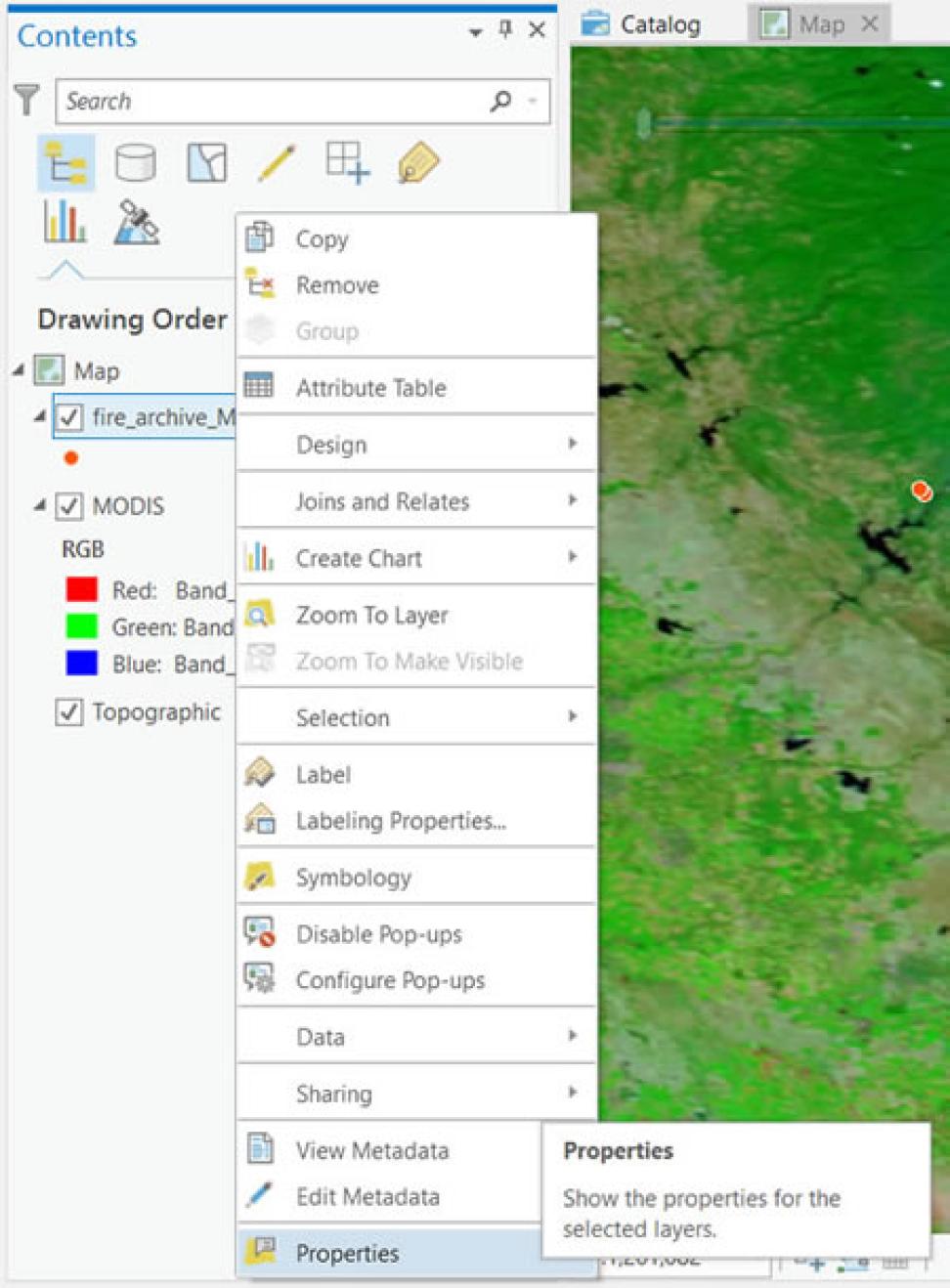
Task: Open the Contents pane options dropdown arrow
Action: pyautogui.click(x=475, y=32)
